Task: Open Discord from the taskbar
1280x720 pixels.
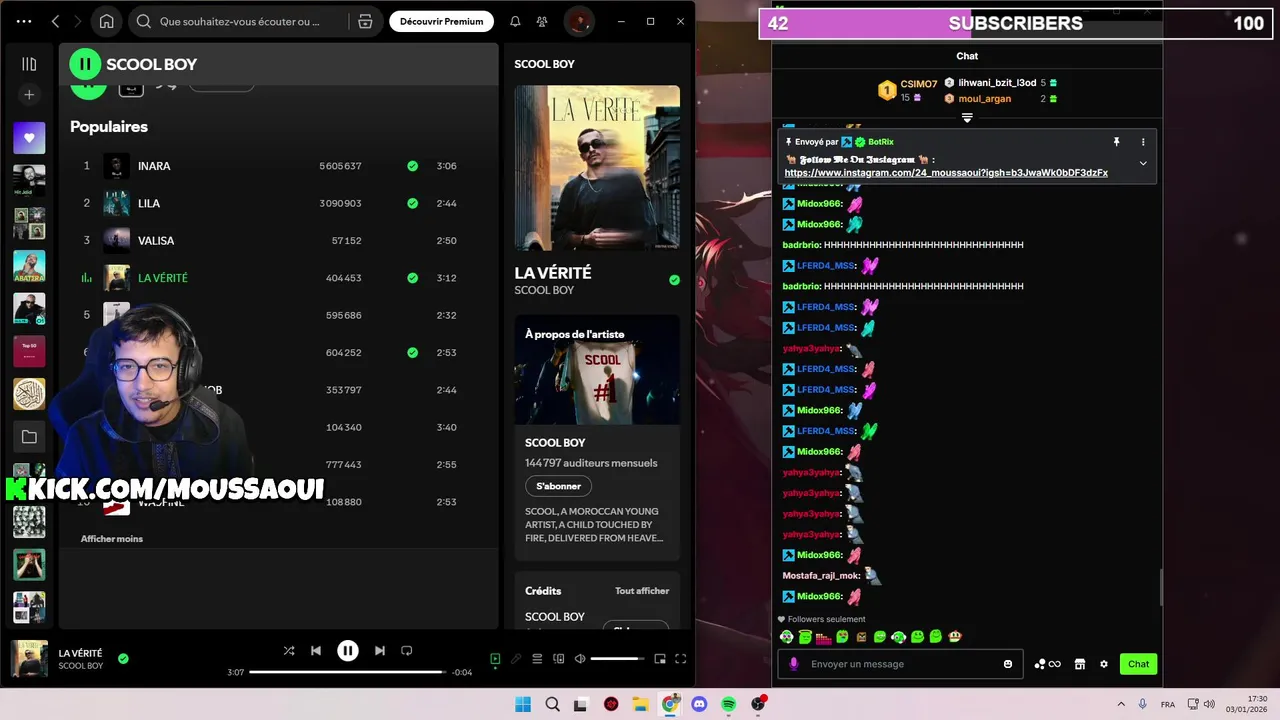Action: click(x=699, y=704)
